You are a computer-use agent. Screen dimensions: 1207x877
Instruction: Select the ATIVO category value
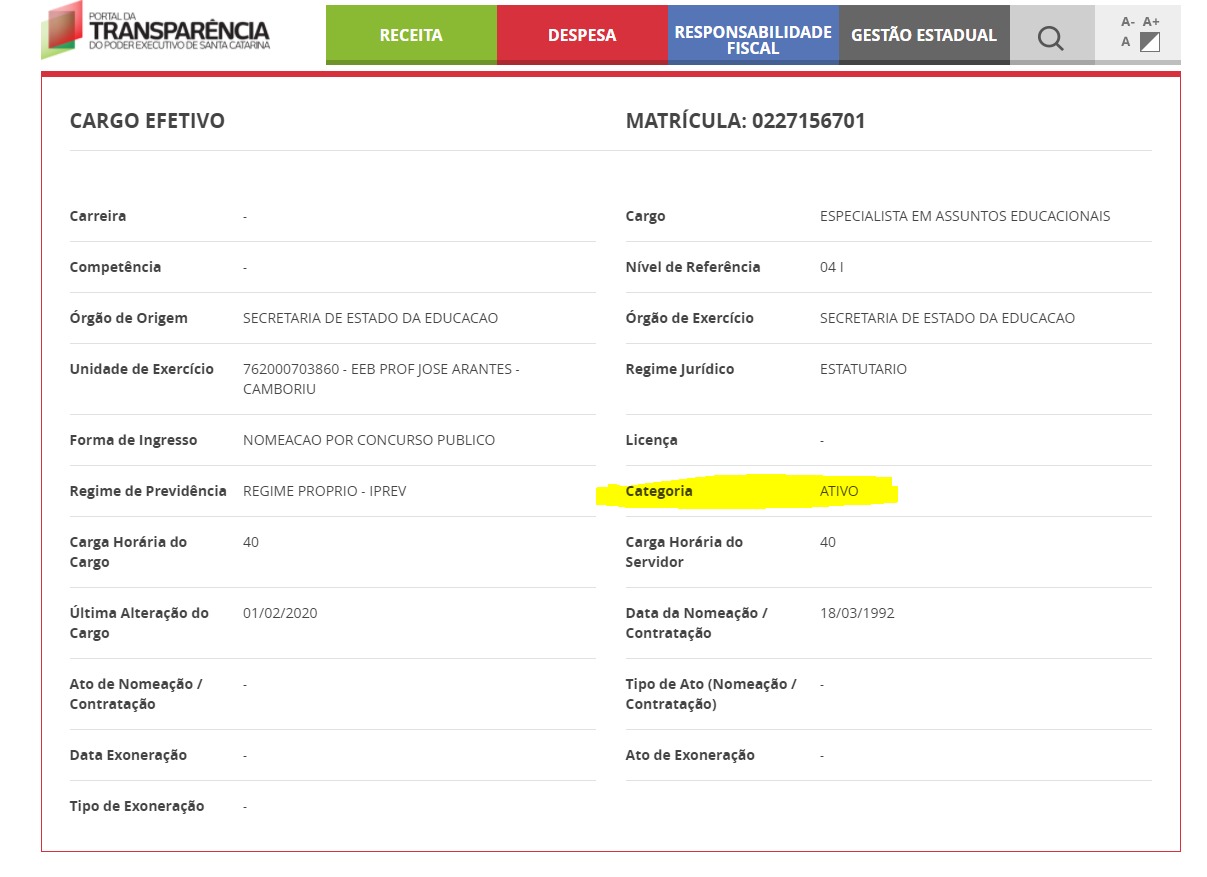[x=839, y=491]
